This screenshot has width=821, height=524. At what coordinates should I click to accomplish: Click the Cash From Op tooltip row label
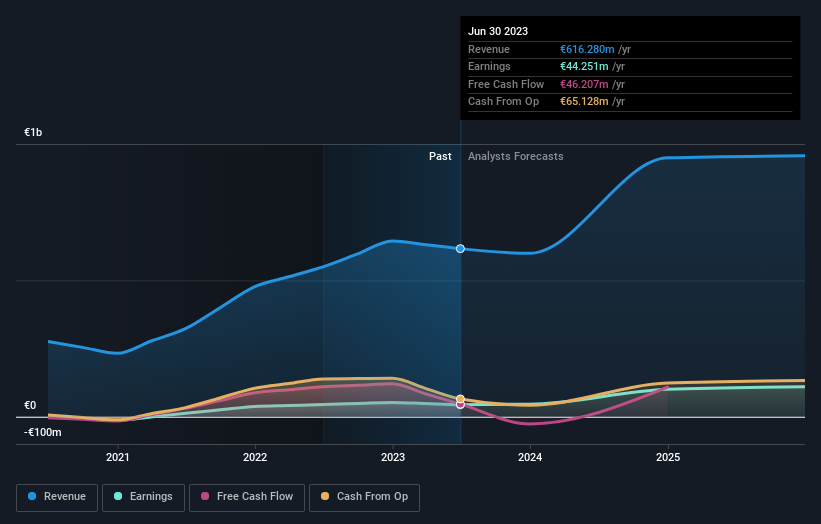(503, 102)
